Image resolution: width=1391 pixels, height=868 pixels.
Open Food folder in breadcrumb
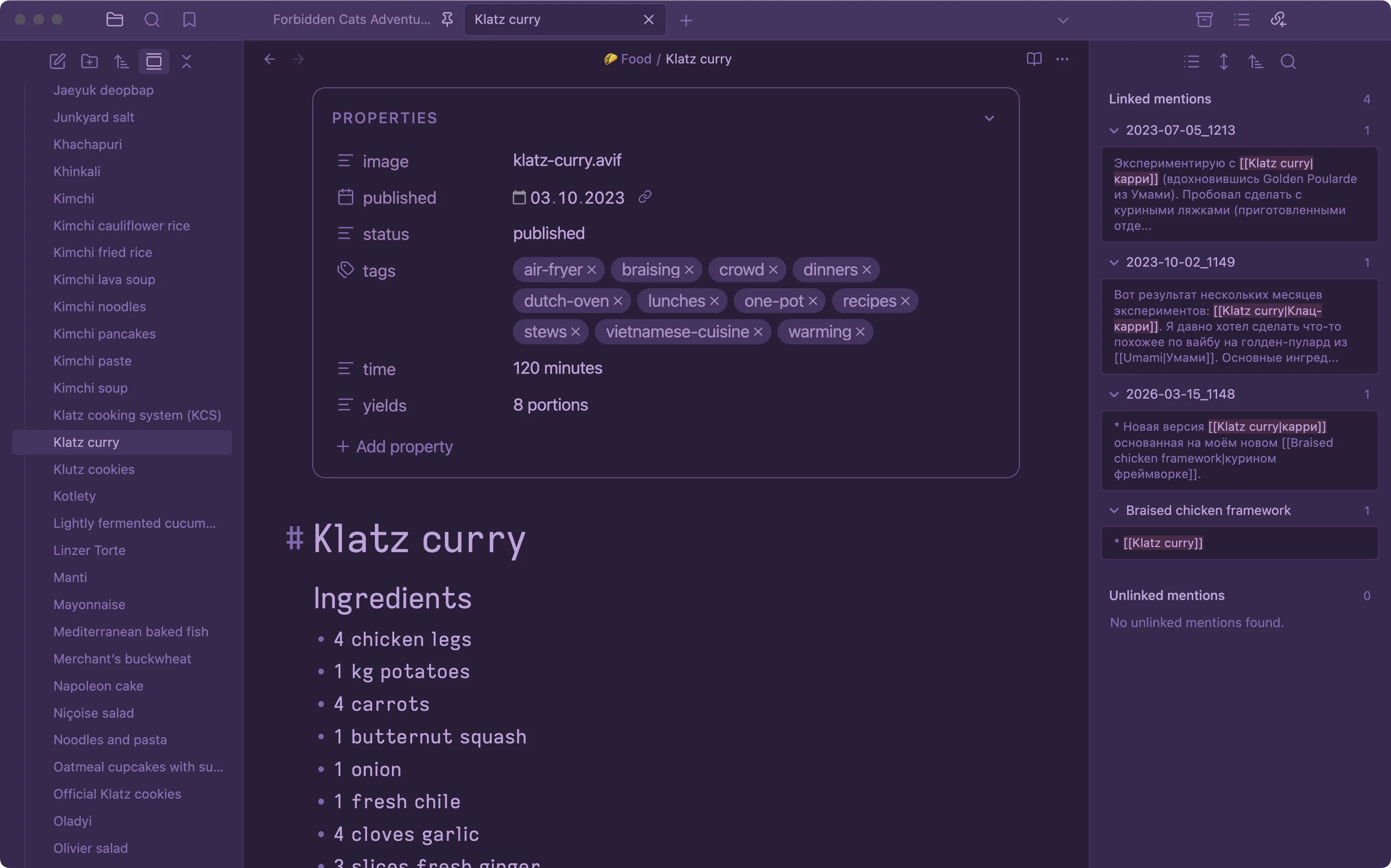tap(636, 59)
